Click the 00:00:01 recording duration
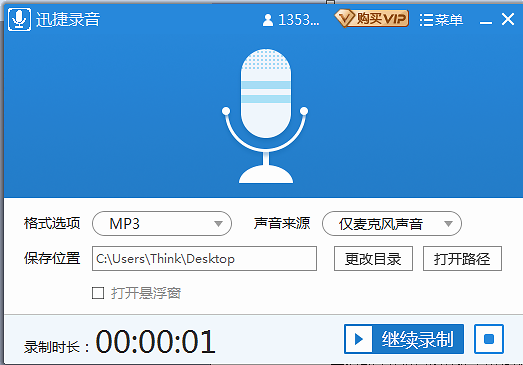523x365 pixels. [156, 341]
